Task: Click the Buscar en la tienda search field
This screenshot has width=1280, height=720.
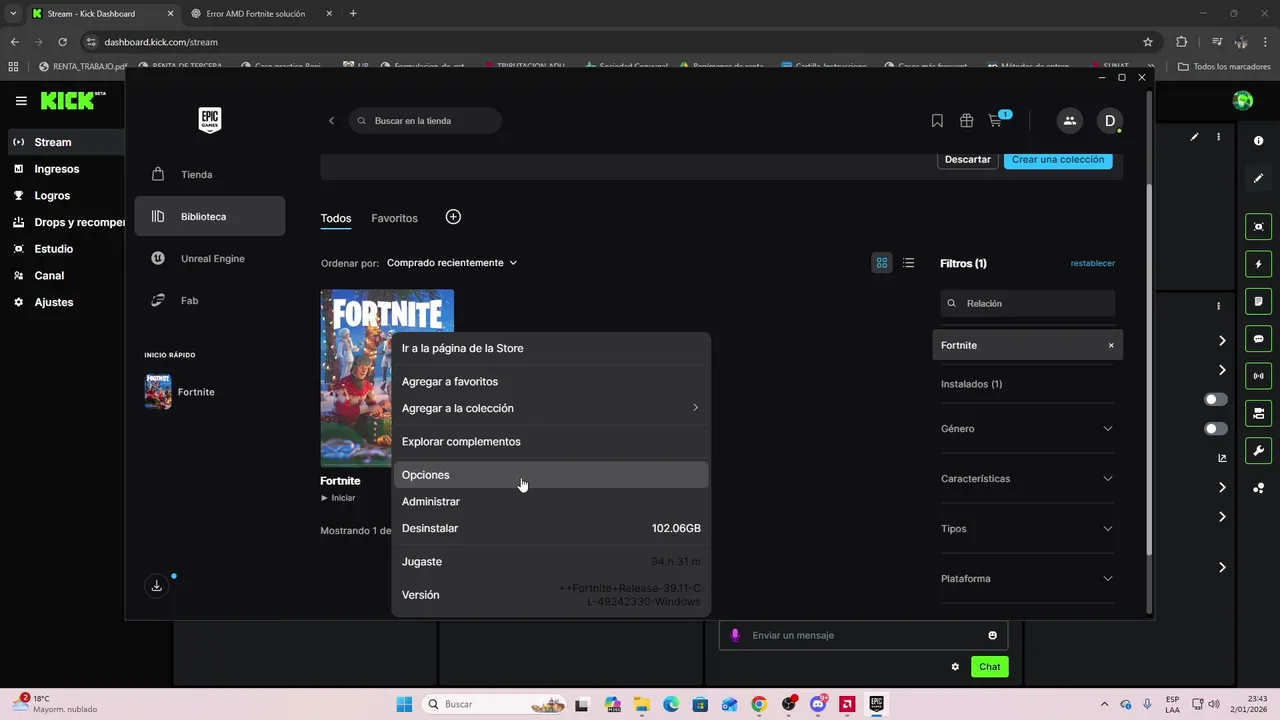Action: [425, 121]
